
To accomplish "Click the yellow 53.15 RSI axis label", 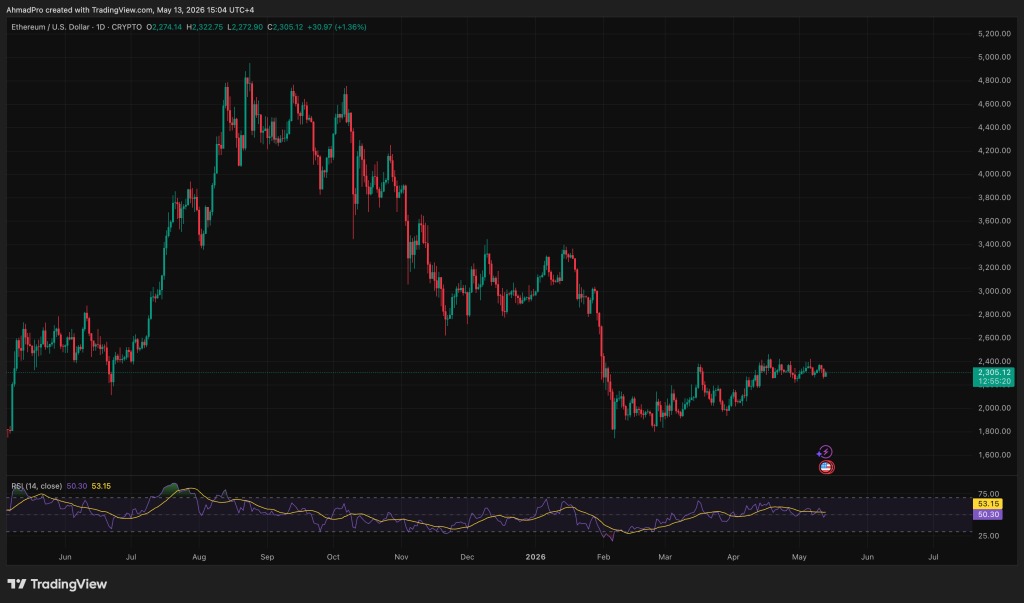I will click(x=987, y=504).
